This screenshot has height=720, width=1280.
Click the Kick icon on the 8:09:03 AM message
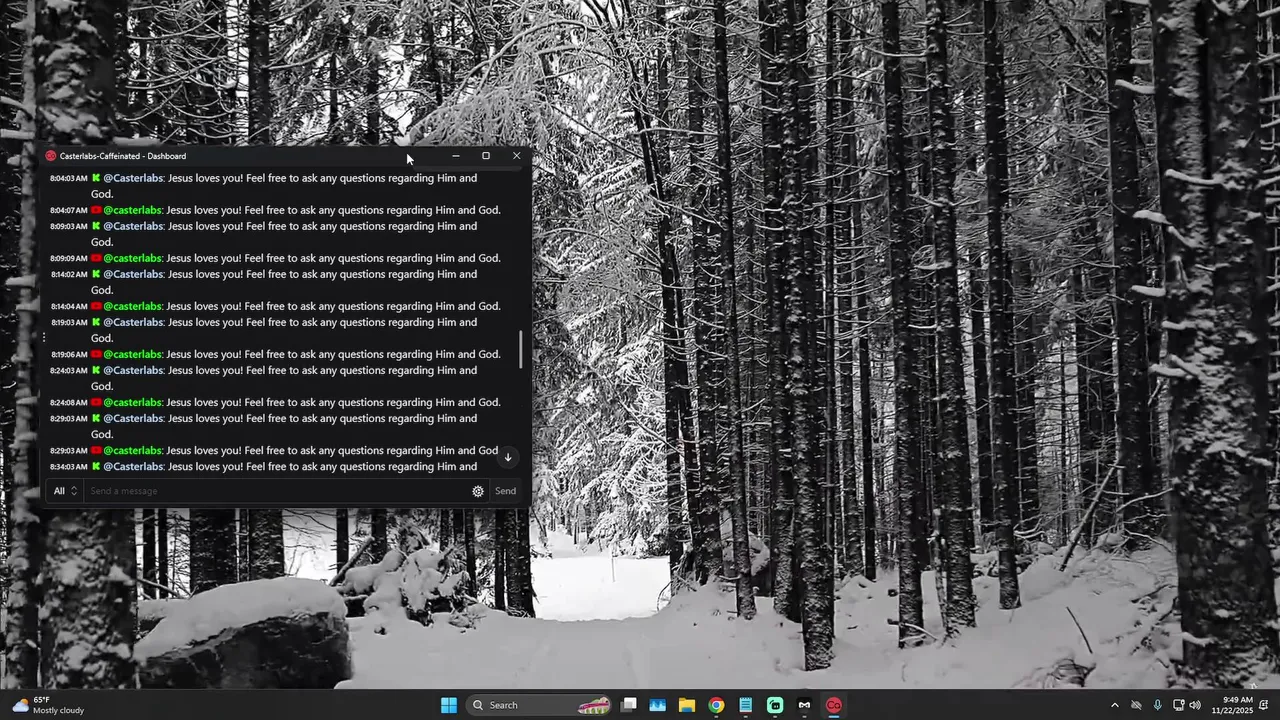coord(96,226)
